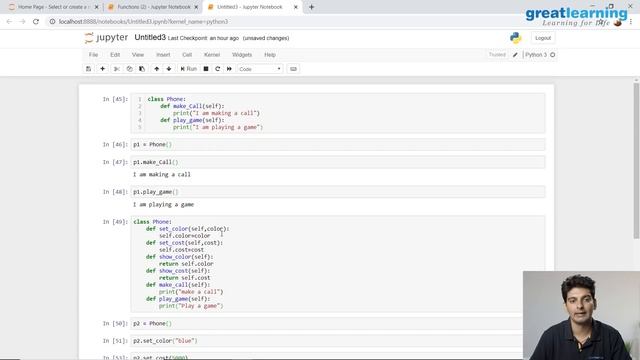This screenshot has height=360, width=640.
Task: Switch to Functions (2) Jupyter Notebook tab
Action: [153, 7]
